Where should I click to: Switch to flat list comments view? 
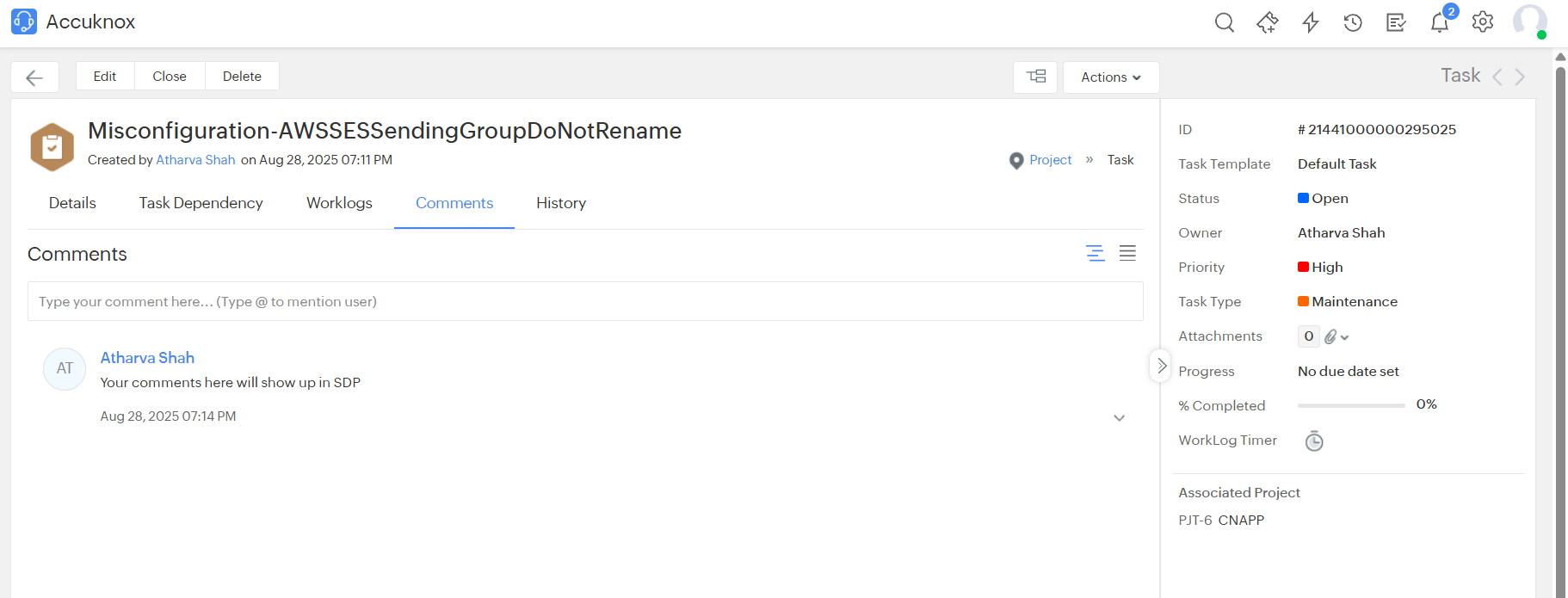click(x=1127, y=253)
